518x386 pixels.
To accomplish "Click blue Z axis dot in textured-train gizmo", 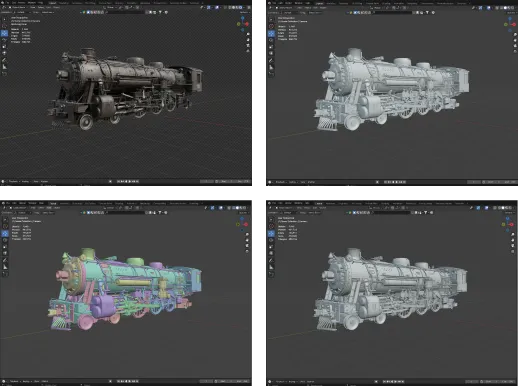I will point(242,18).
